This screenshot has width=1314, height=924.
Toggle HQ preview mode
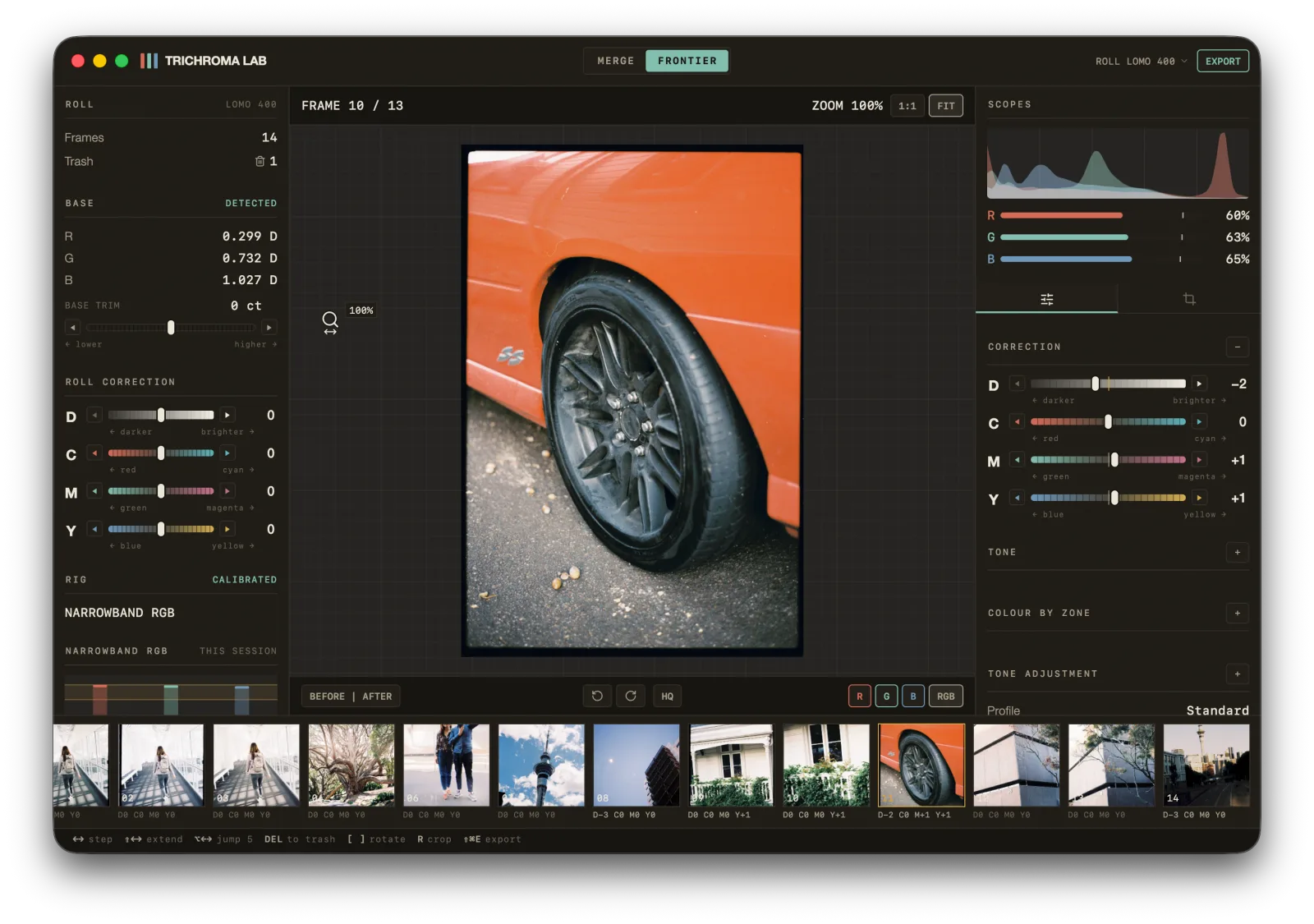pos(668,696)
